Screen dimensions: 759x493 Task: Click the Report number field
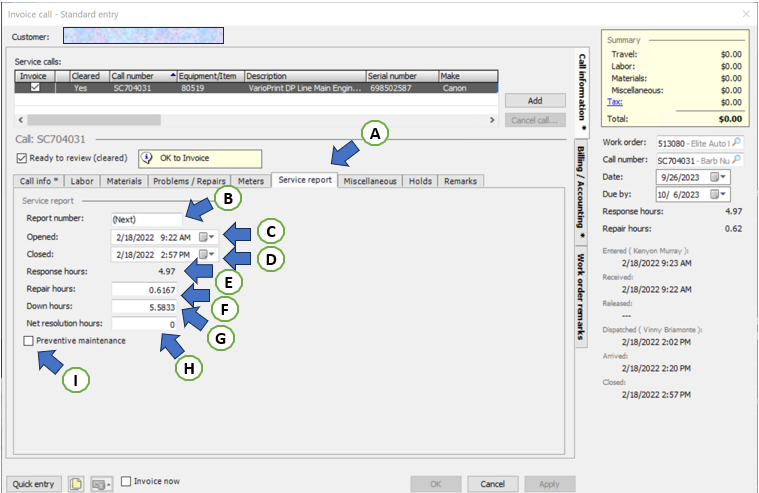click(x=147, y=219)
